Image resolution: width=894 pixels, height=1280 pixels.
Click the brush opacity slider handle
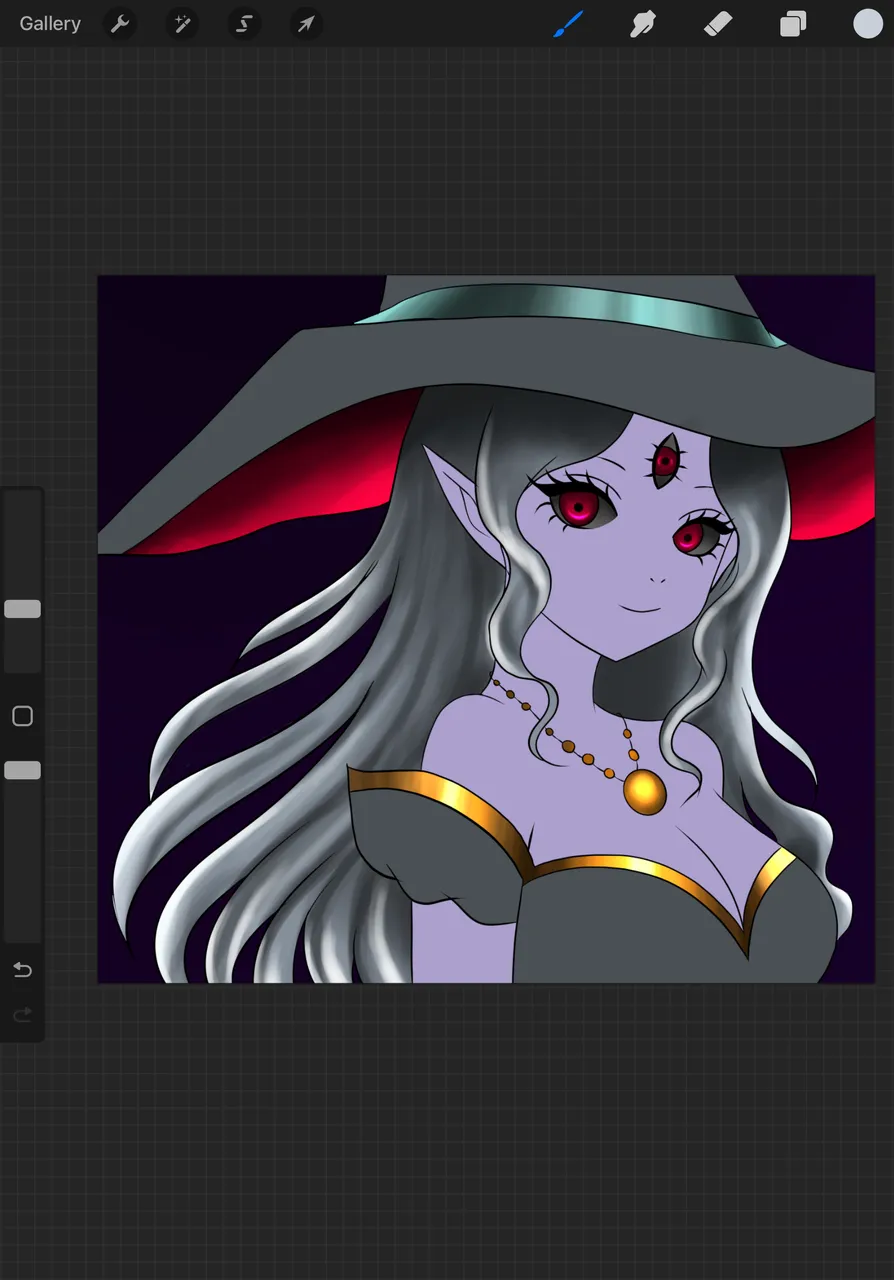click(x=22, y=770)
